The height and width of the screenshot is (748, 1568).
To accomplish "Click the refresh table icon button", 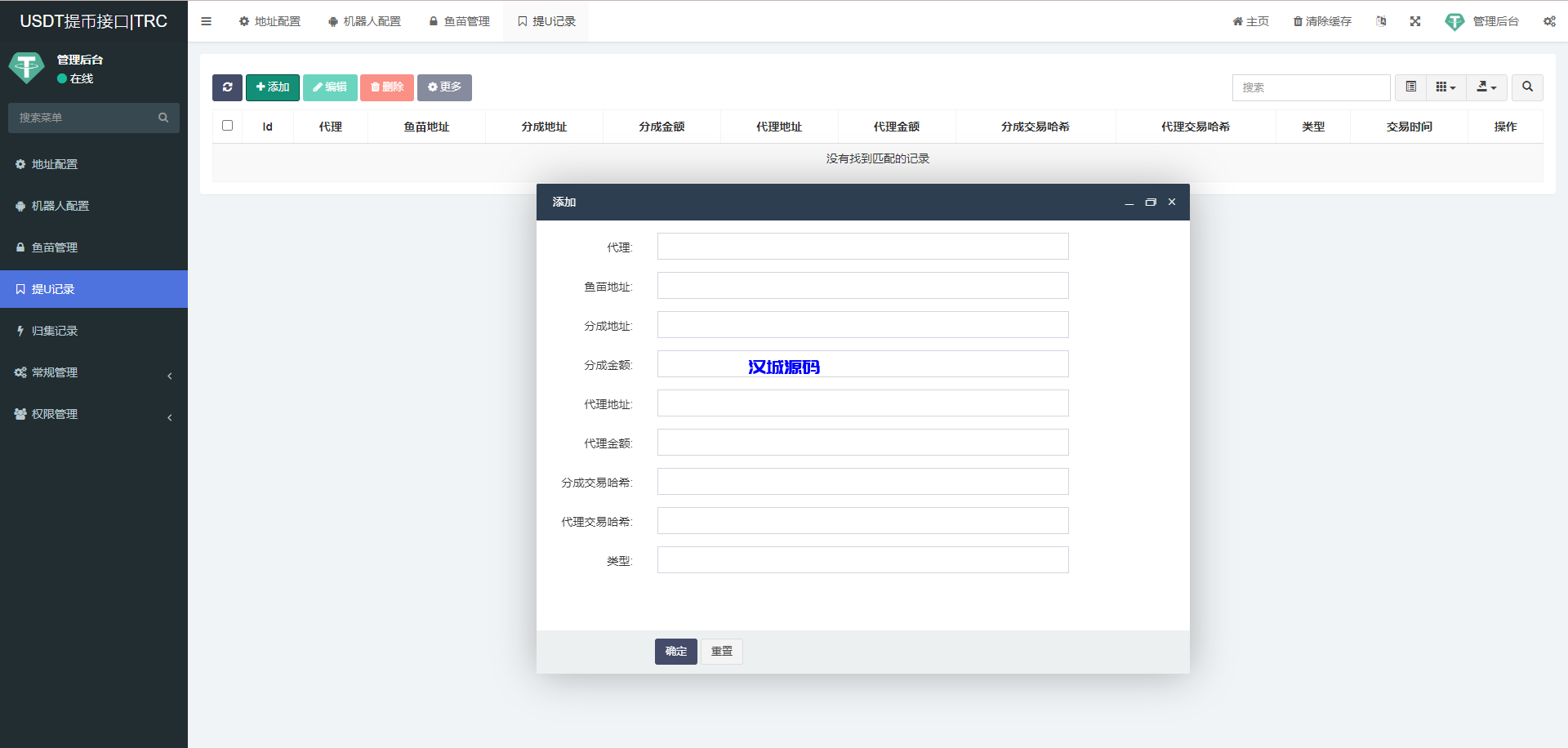I will click(227, 87).
